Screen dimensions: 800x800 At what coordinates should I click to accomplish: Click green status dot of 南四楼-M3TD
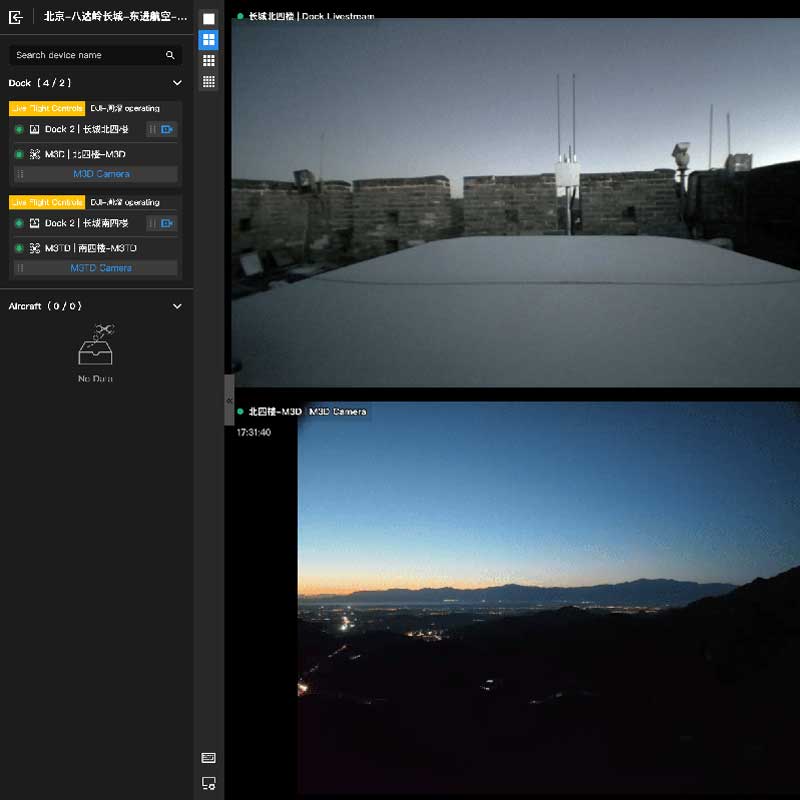point(19,248)
